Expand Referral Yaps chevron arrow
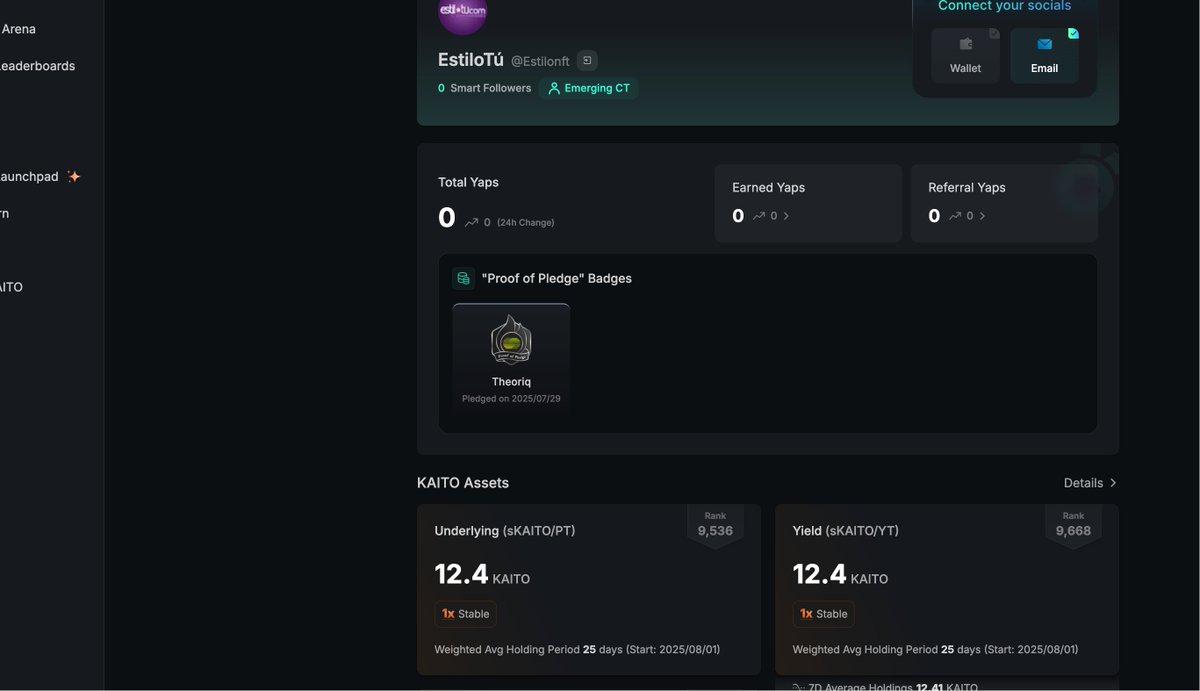 (982, 216)
